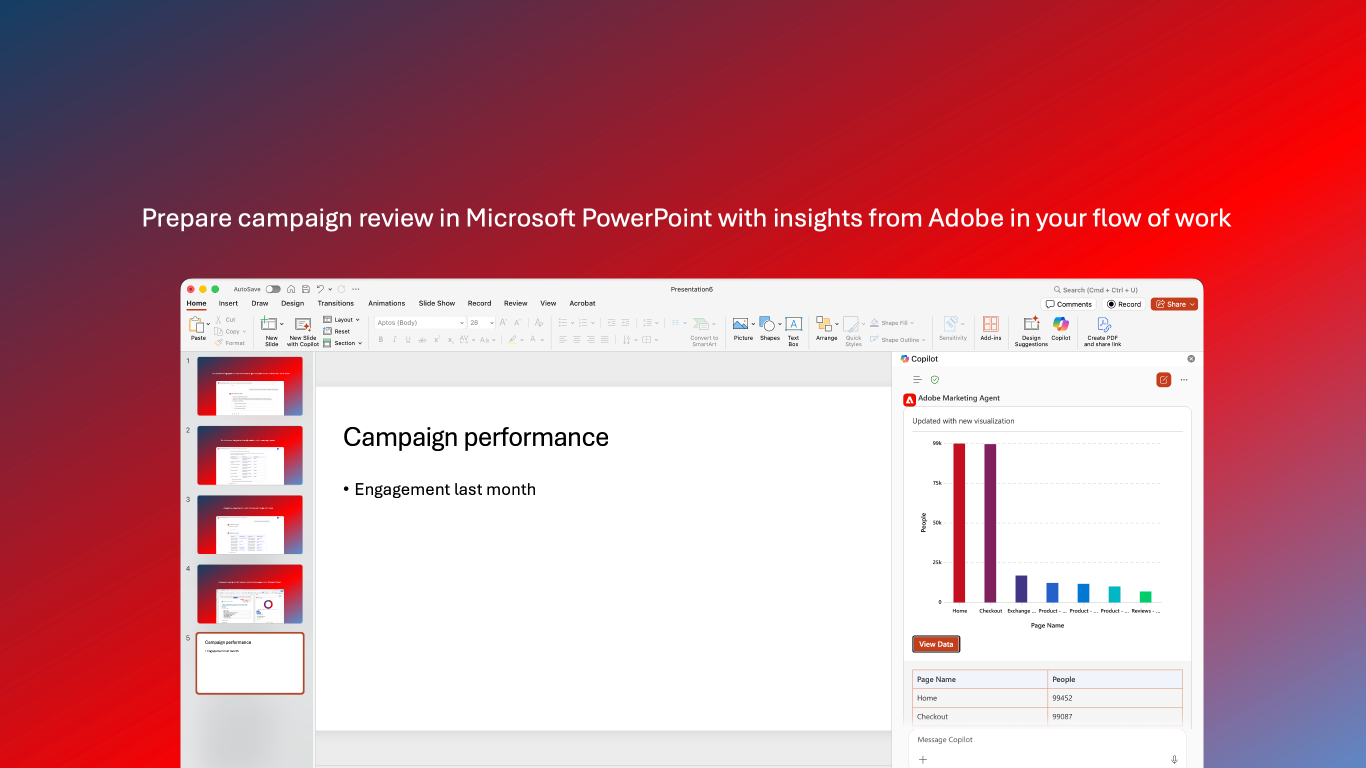1366x768 pixels.
Task: Open the Slide Show ribbon tab
Action: [436, 303]
